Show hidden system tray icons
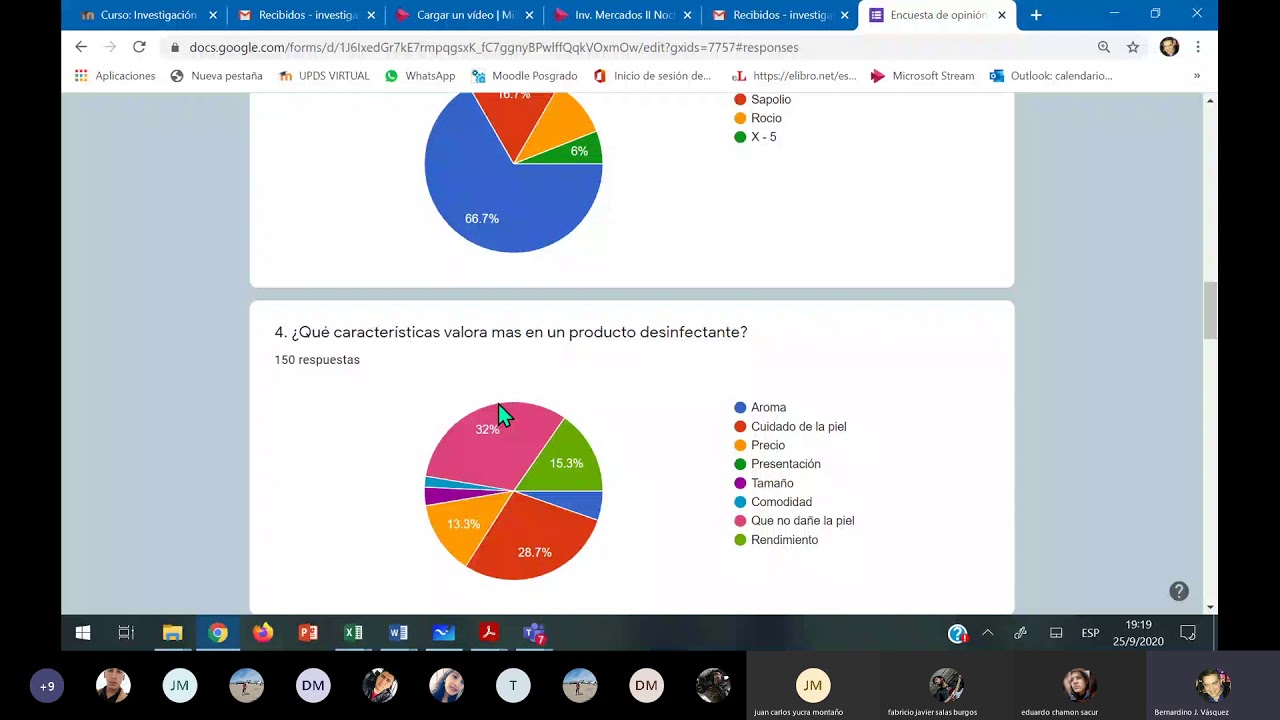1280x720 pixels. (x=987, y=633)
